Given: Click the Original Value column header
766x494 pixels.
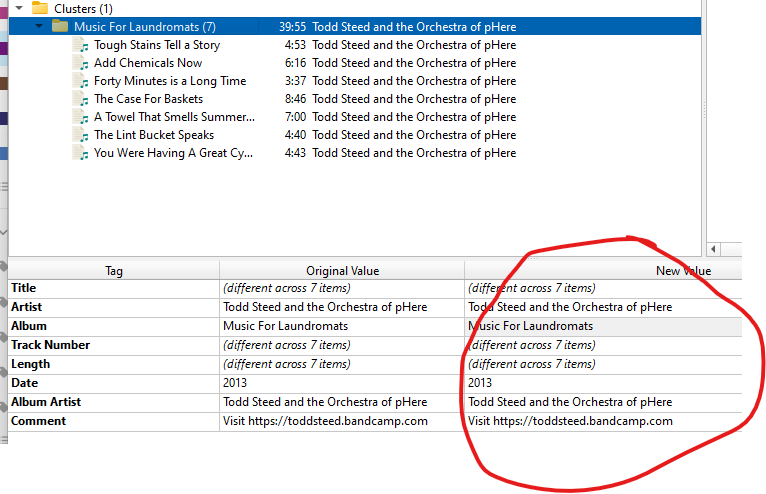Looking at the screenshot, I should click(342, 271).
